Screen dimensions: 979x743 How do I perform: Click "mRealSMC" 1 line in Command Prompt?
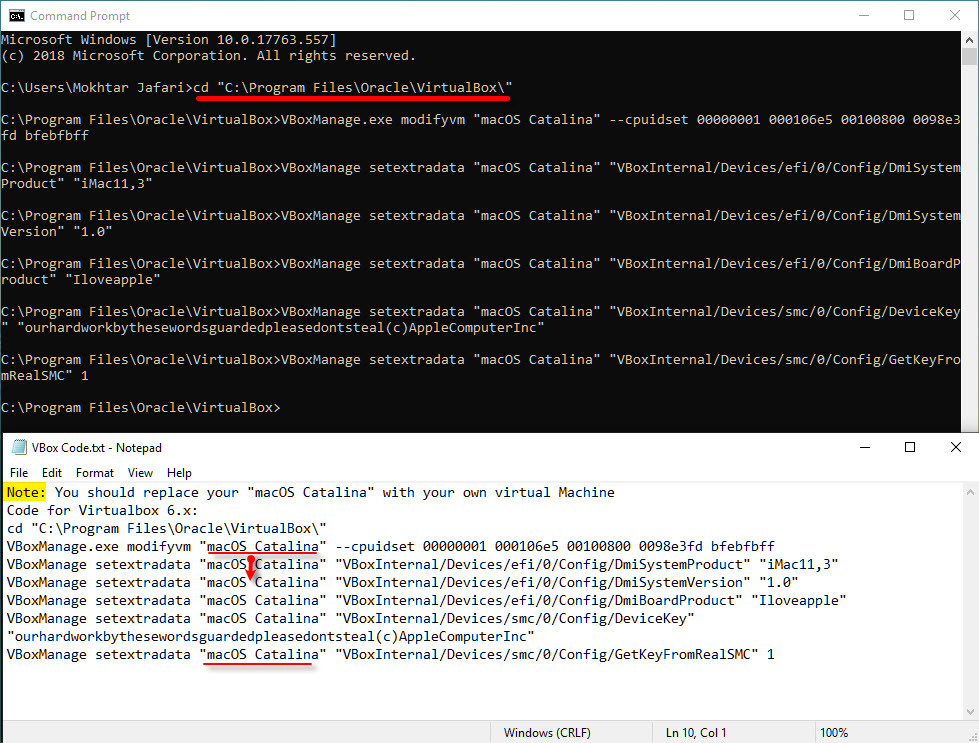point(44,376)
